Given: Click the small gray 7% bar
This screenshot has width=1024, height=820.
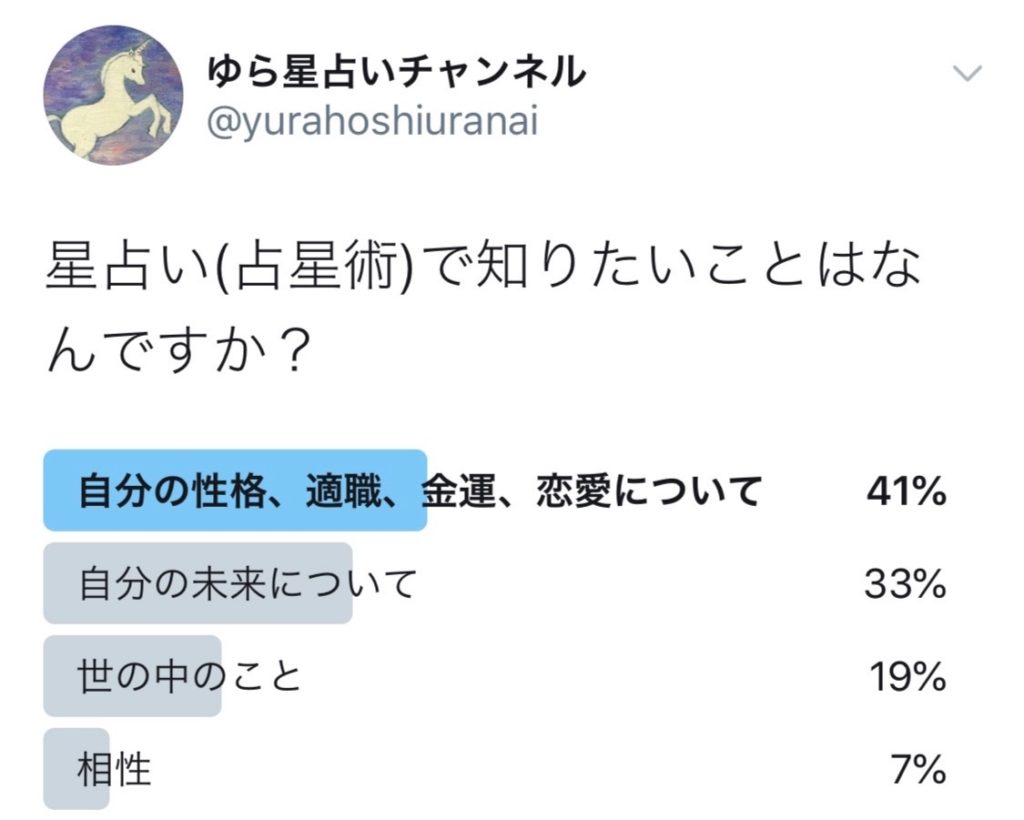Looking at the screenshot, I should coord(76,769).
